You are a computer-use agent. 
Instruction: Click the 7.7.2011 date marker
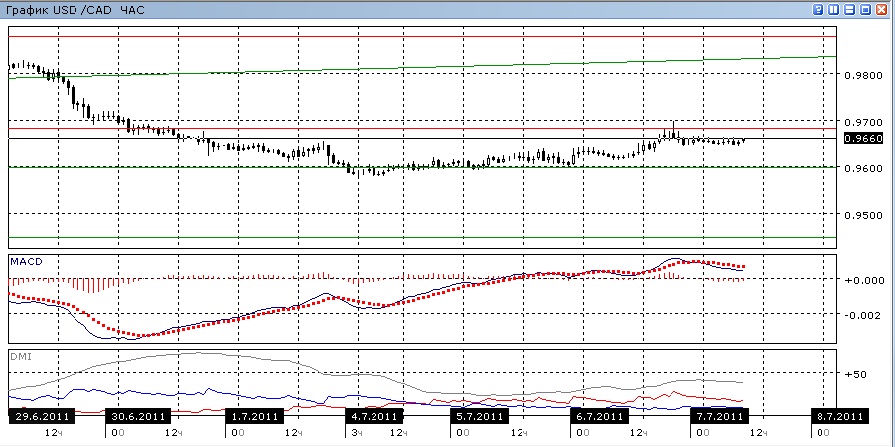(718, 416)
